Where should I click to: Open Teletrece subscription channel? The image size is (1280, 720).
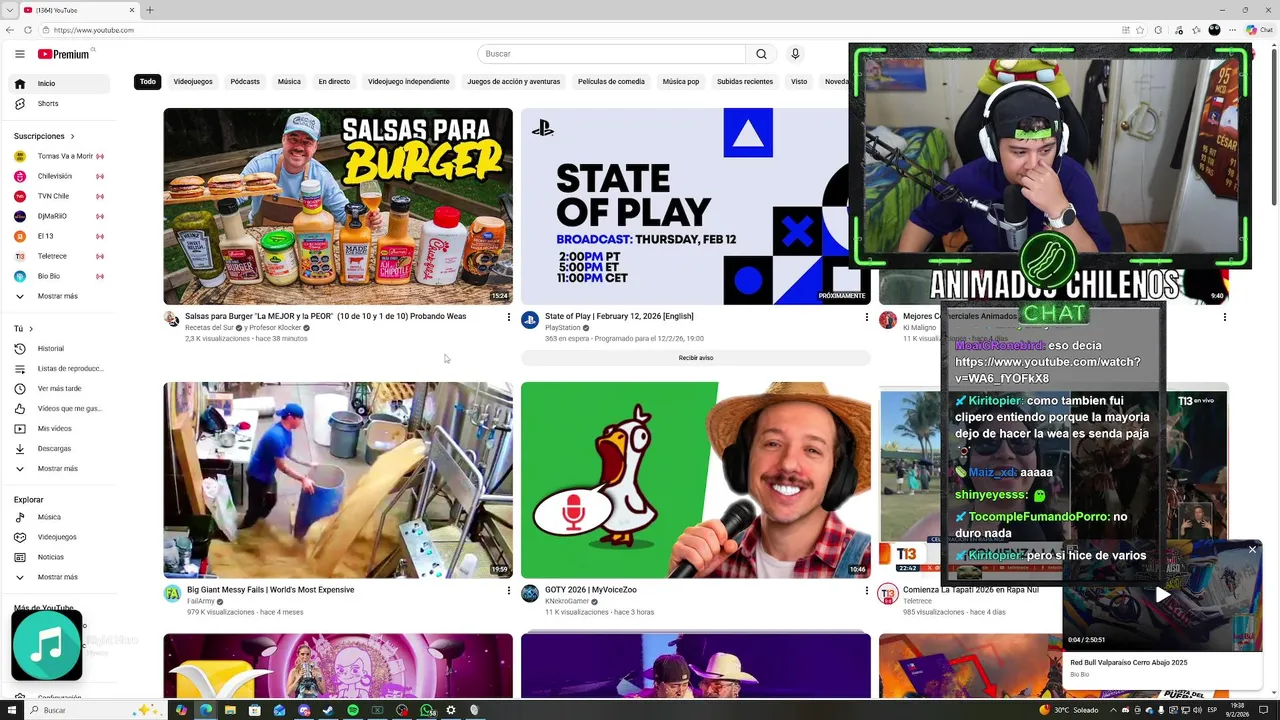tap(60, 256)
